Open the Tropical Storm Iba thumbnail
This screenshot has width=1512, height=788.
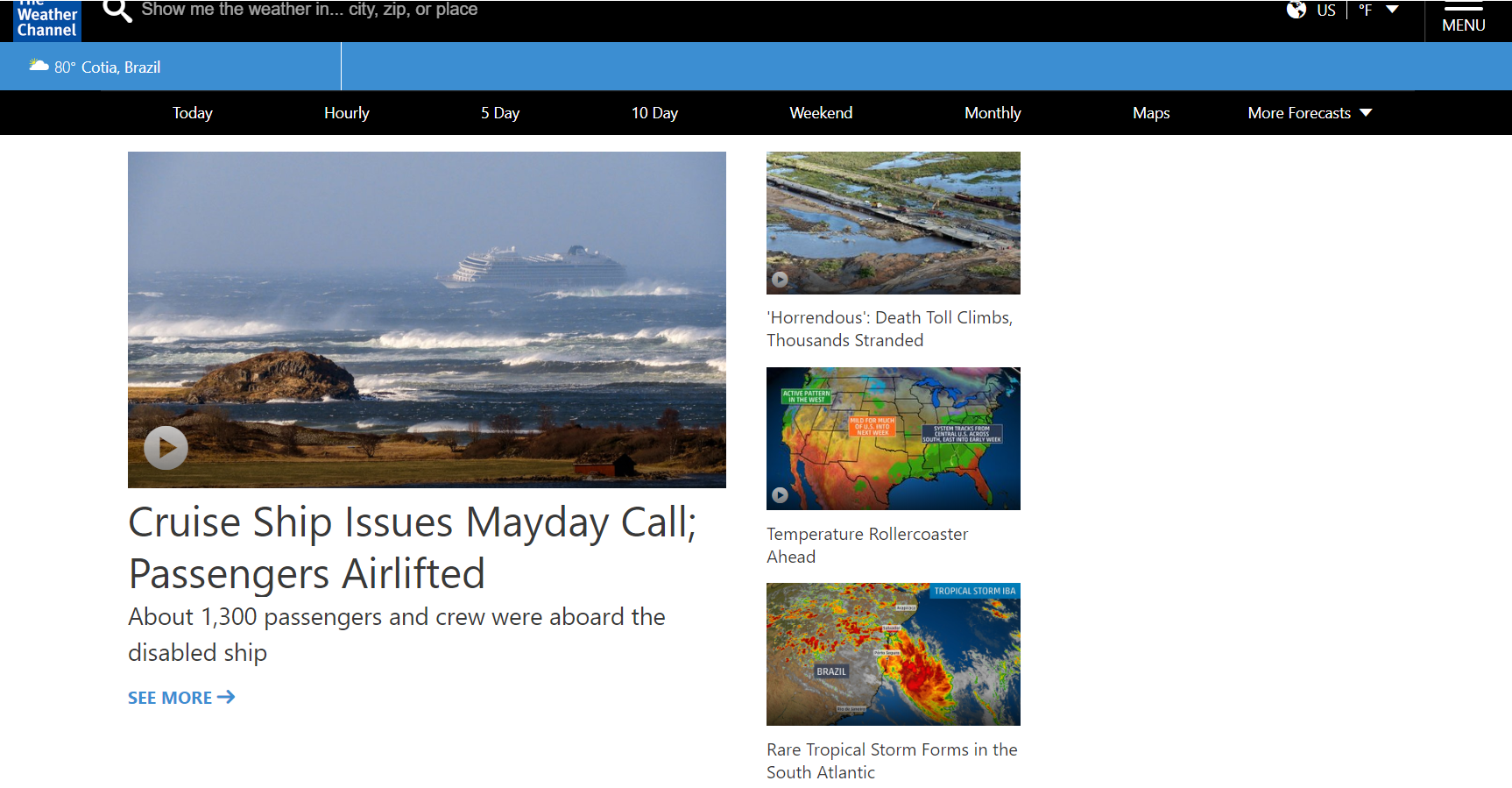[x=893, y=654]
